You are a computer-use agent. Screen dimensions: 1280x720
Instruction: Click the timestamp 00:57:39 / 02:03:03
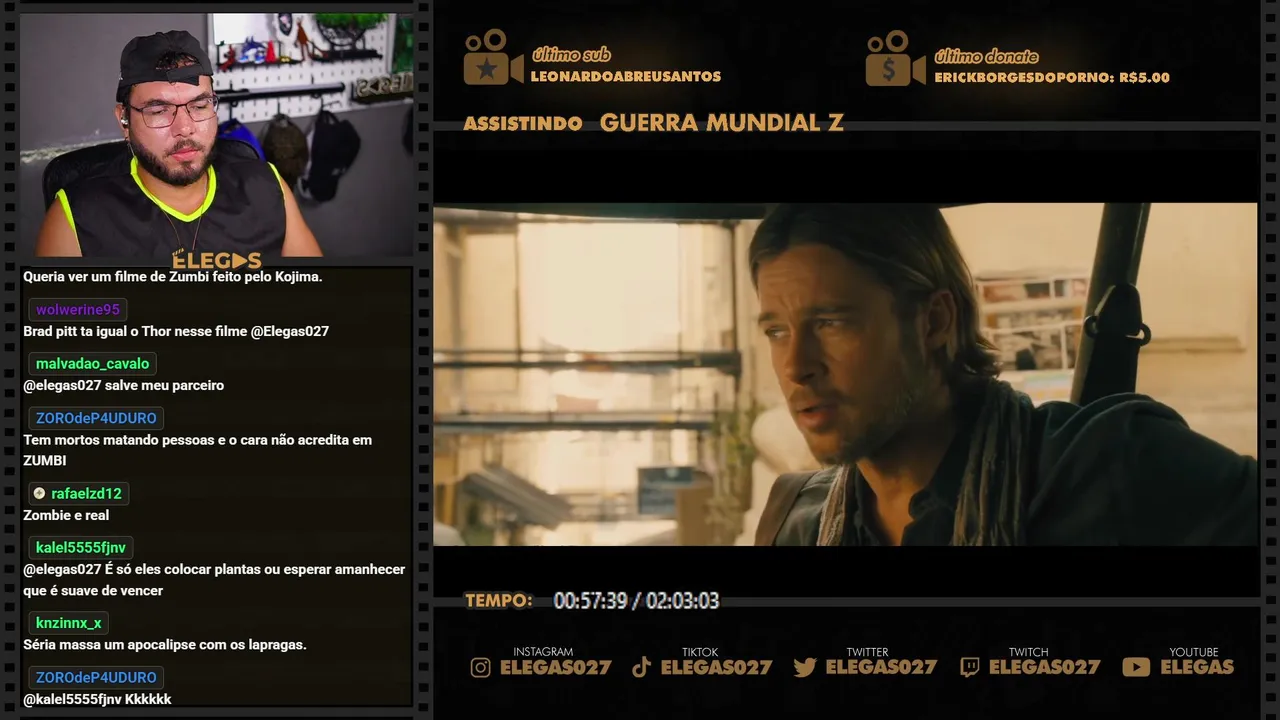tap(636, 601)
